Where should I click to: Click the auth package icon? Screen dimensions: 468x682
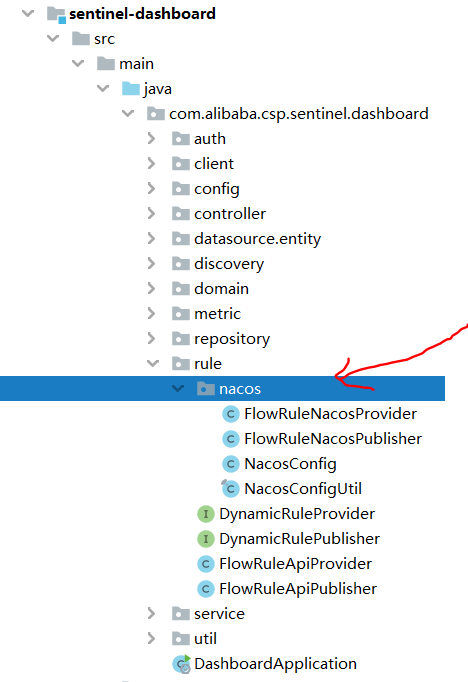(181, 139)
